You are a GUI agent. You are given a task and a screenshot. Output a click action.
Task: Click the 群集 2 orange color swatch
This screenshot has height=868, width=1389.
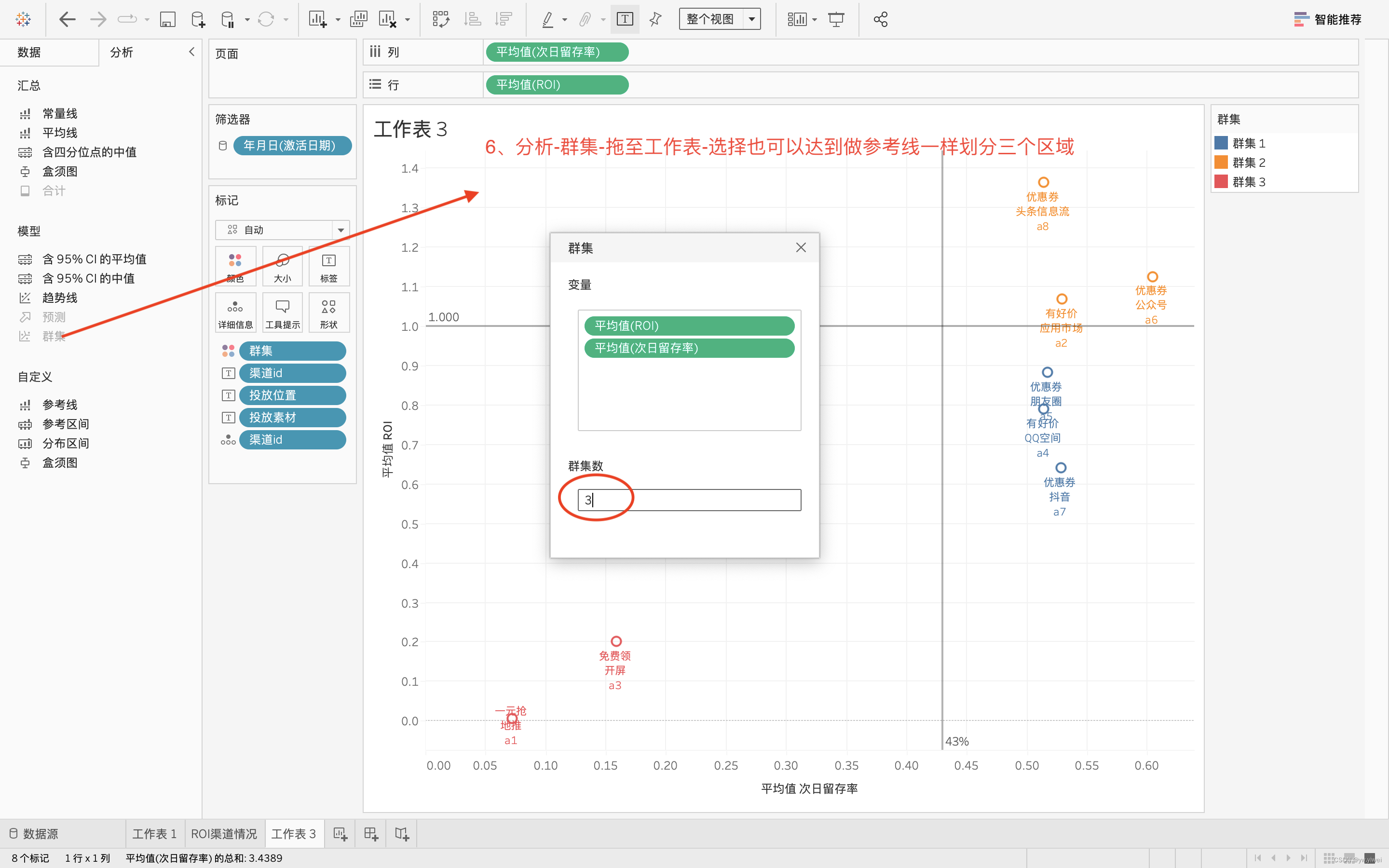1221,163
